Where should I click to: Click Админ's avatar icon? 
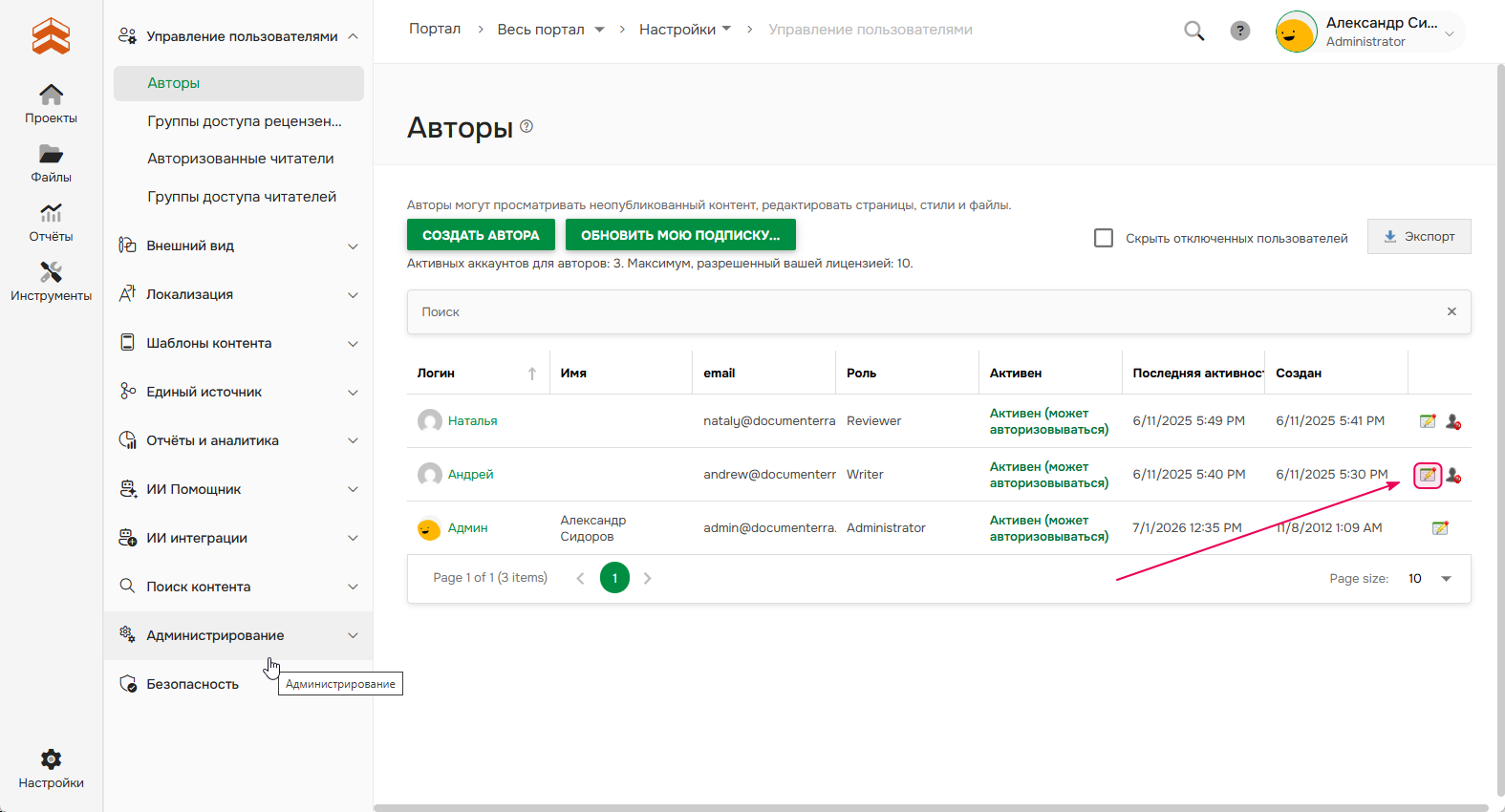(x=430, y=528)
